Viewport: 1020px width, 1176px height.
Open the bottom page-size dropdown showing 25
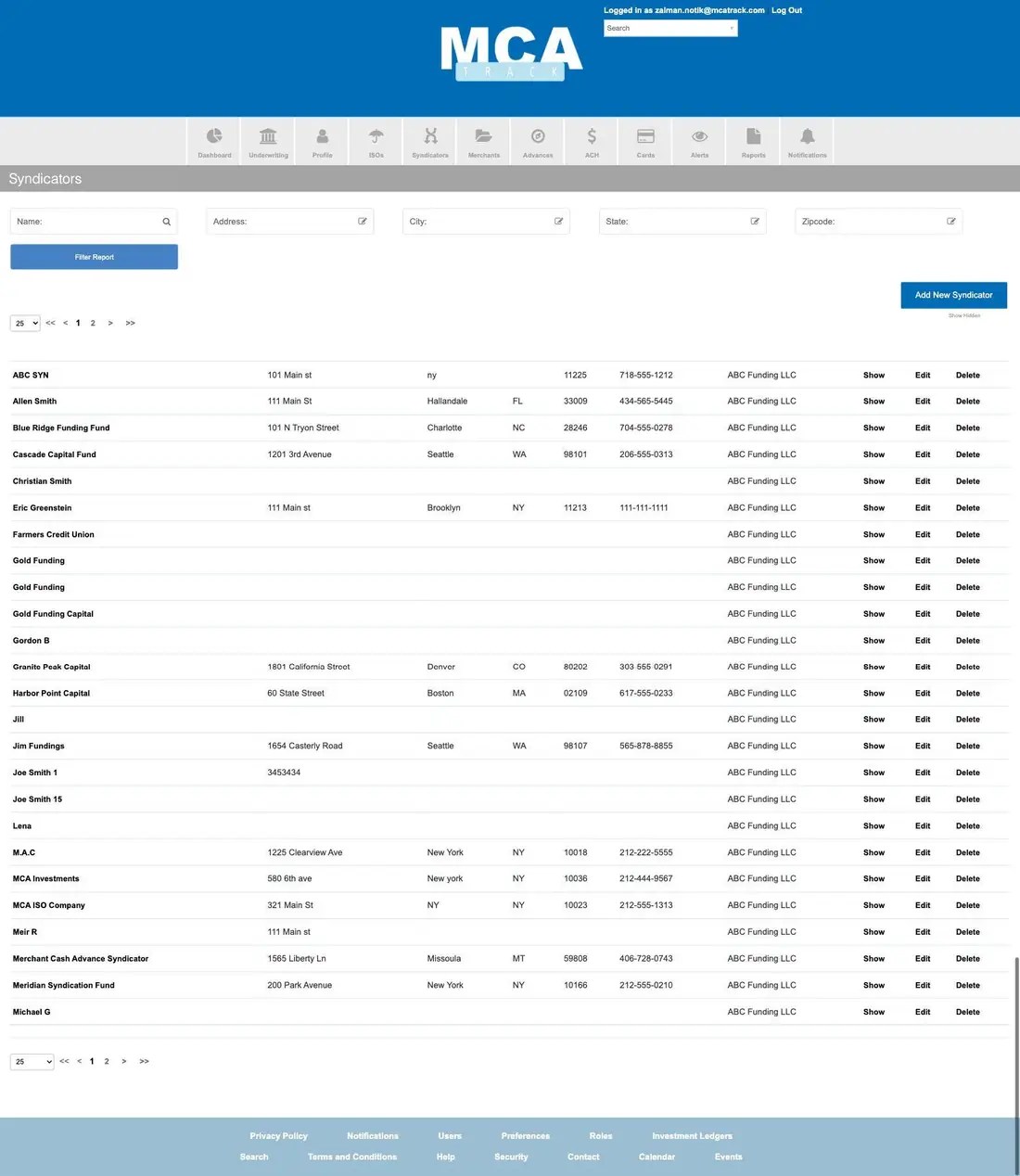[x=32, y=1061]
